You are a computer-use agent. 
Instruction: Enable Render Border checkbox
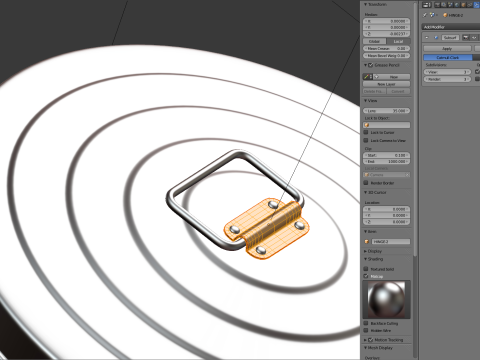pos(366,183)
